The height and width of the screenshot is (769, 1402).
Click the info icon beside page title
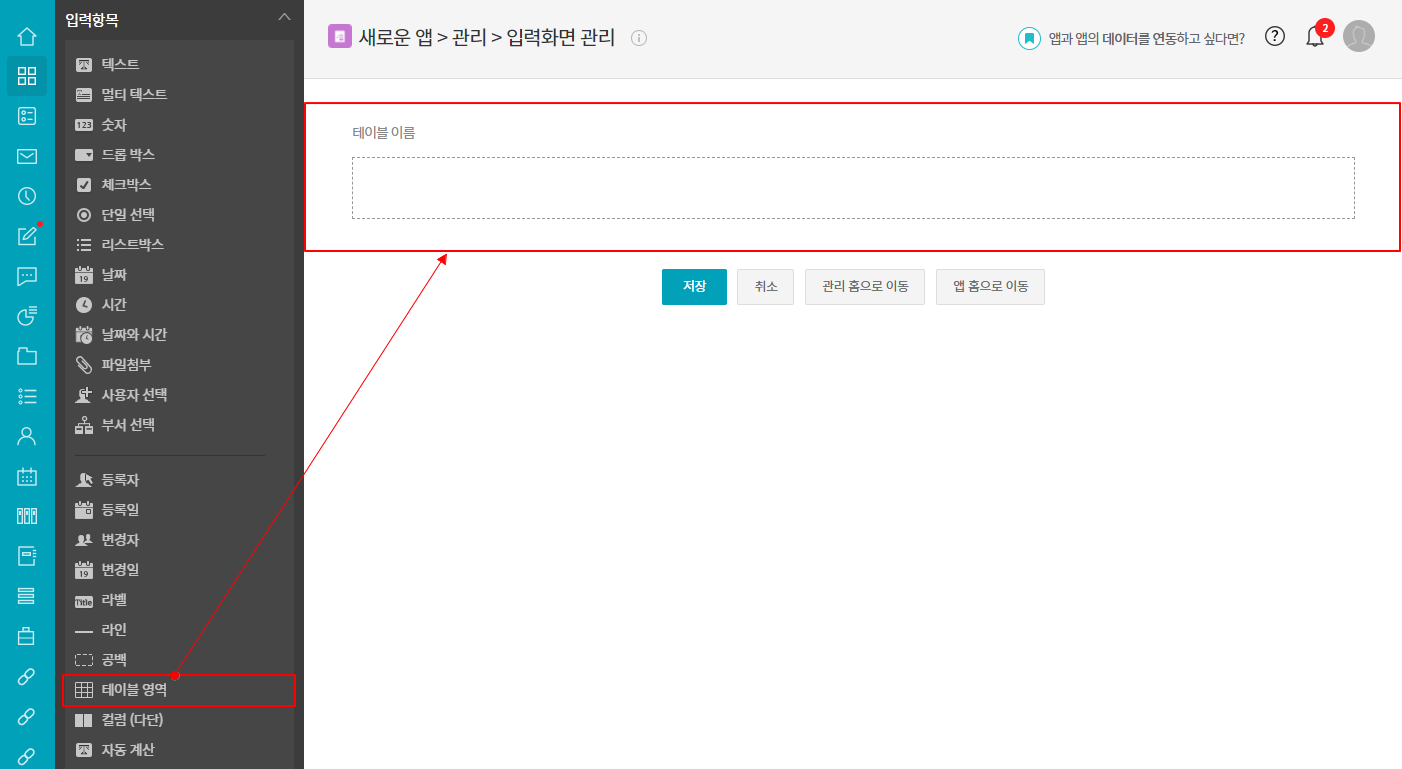639,38
